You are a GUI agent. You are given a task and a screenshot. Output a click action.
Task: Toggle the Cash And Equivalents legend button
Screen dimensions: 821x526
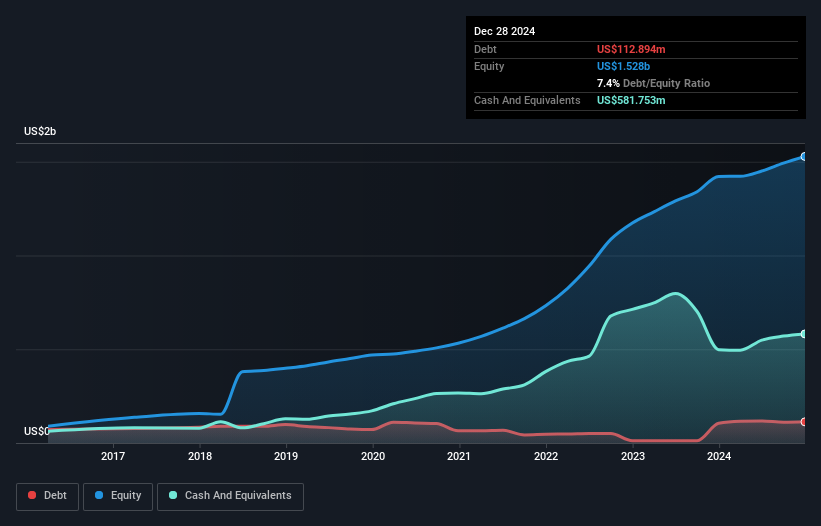pyautogui.click(x=230, y=496)
